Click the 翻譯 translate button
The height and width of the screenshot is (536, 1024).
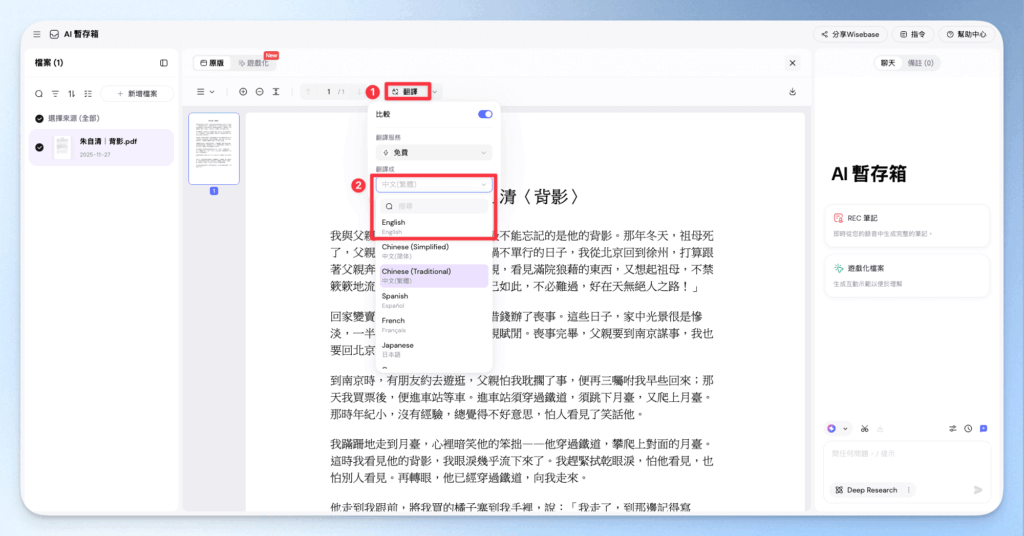point(408,92)
